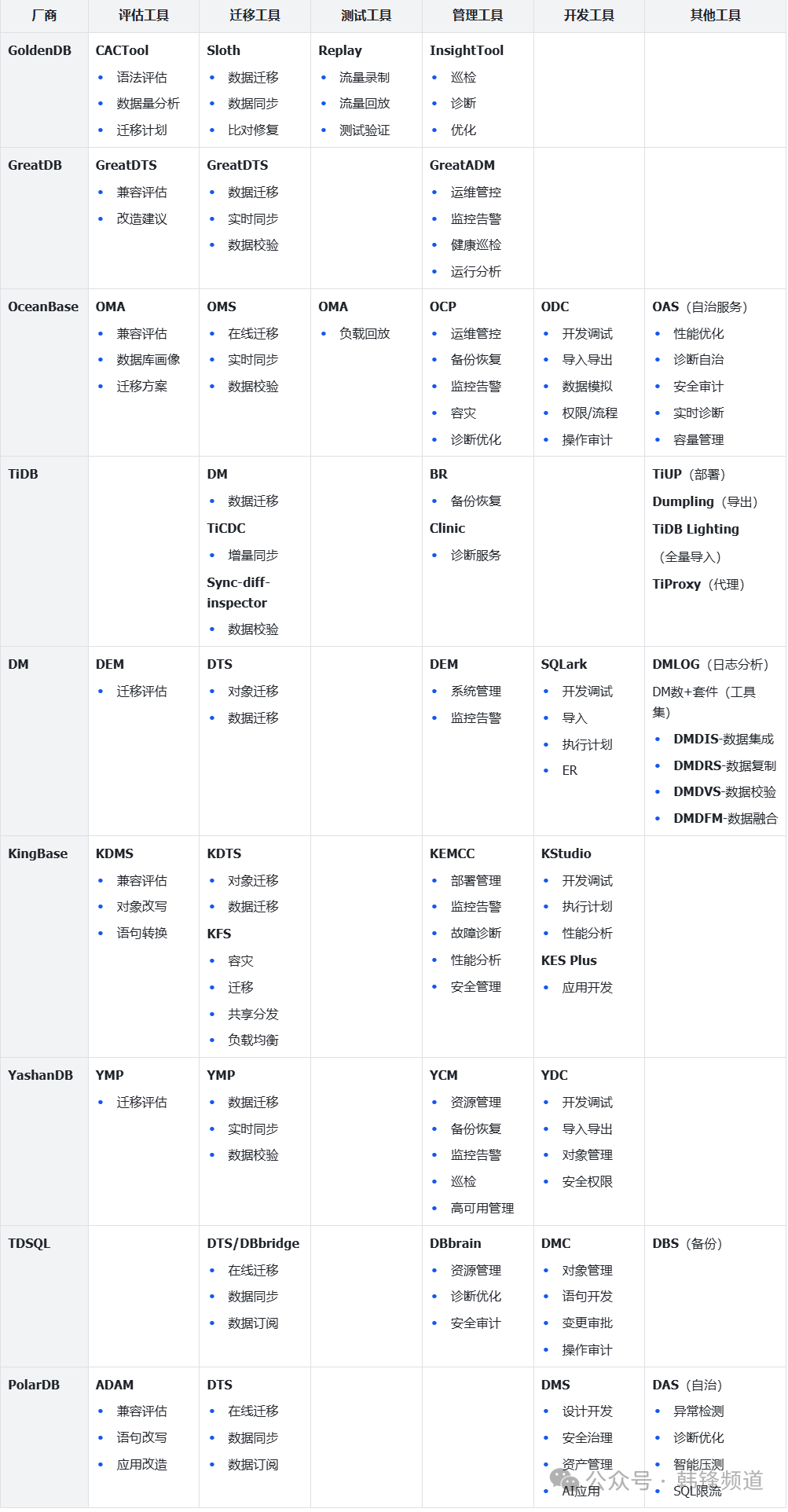Select the PolarDB vendor cell
The height and width of the screenshot is (1512, 788).
click(x=44, y=1437)
